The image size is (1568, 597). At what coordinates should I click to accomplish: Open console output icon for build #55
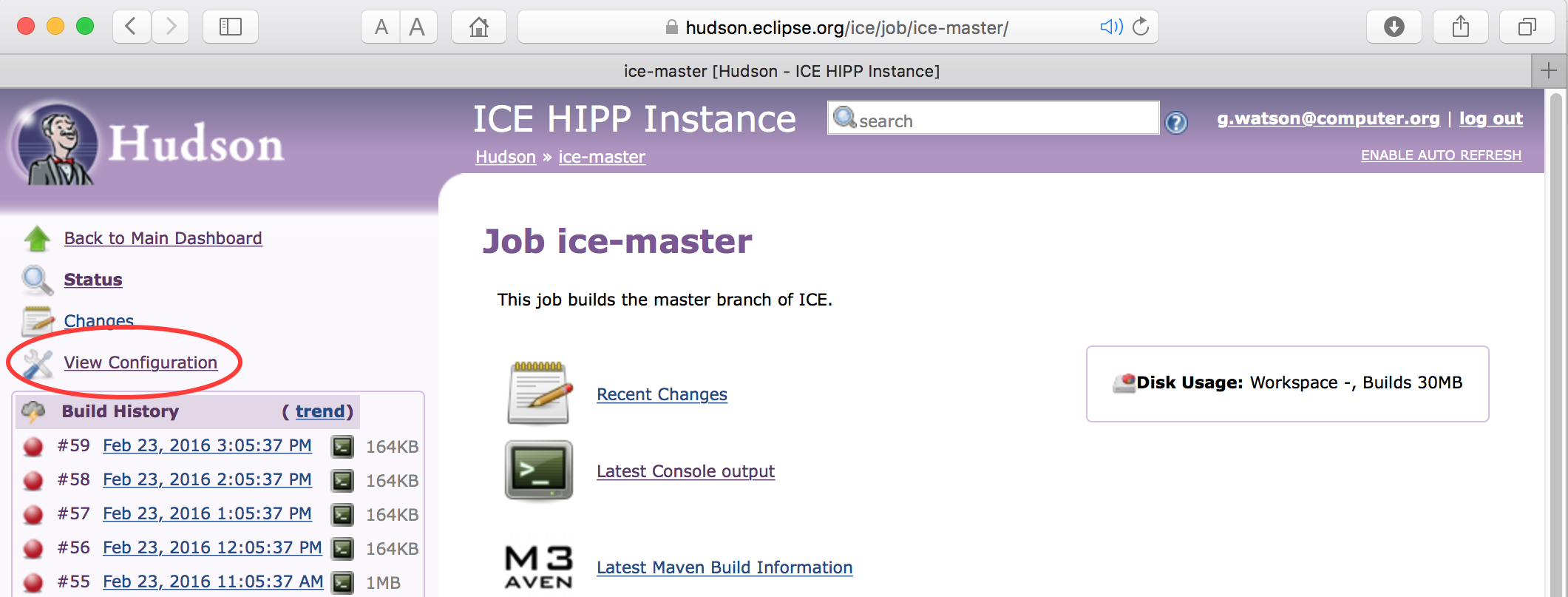click(342, 582)
